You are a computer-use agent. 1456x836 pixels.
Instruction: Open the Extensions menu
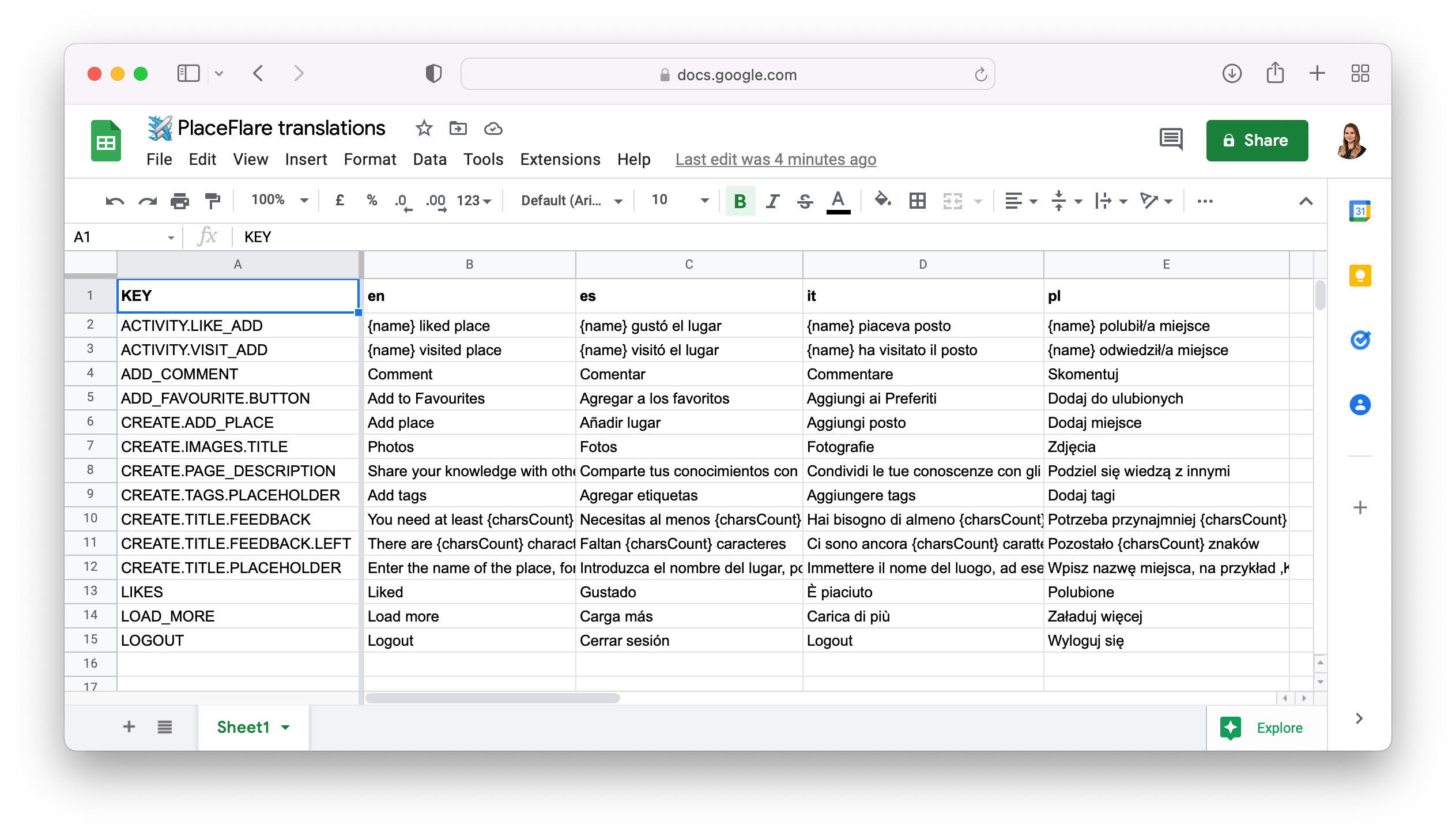[x=560, y=159]
